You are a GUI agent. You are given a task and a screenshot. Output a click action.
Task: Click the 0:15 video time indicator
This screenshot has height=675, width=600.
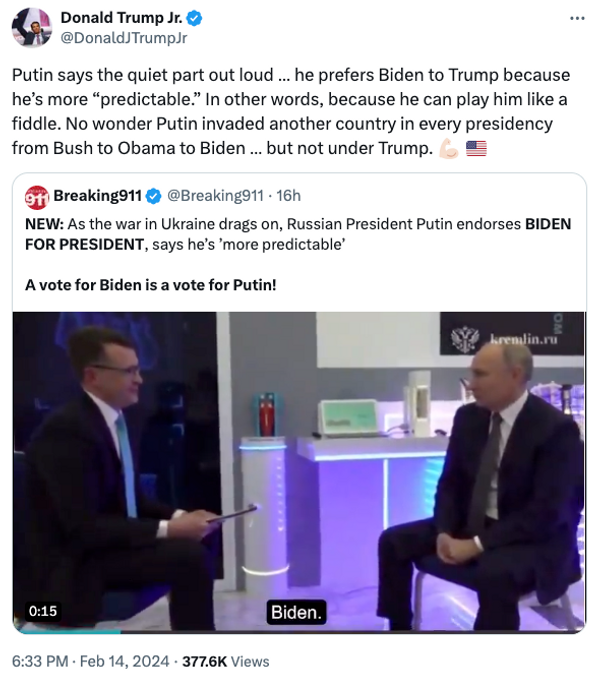click(x=43, y=611)
